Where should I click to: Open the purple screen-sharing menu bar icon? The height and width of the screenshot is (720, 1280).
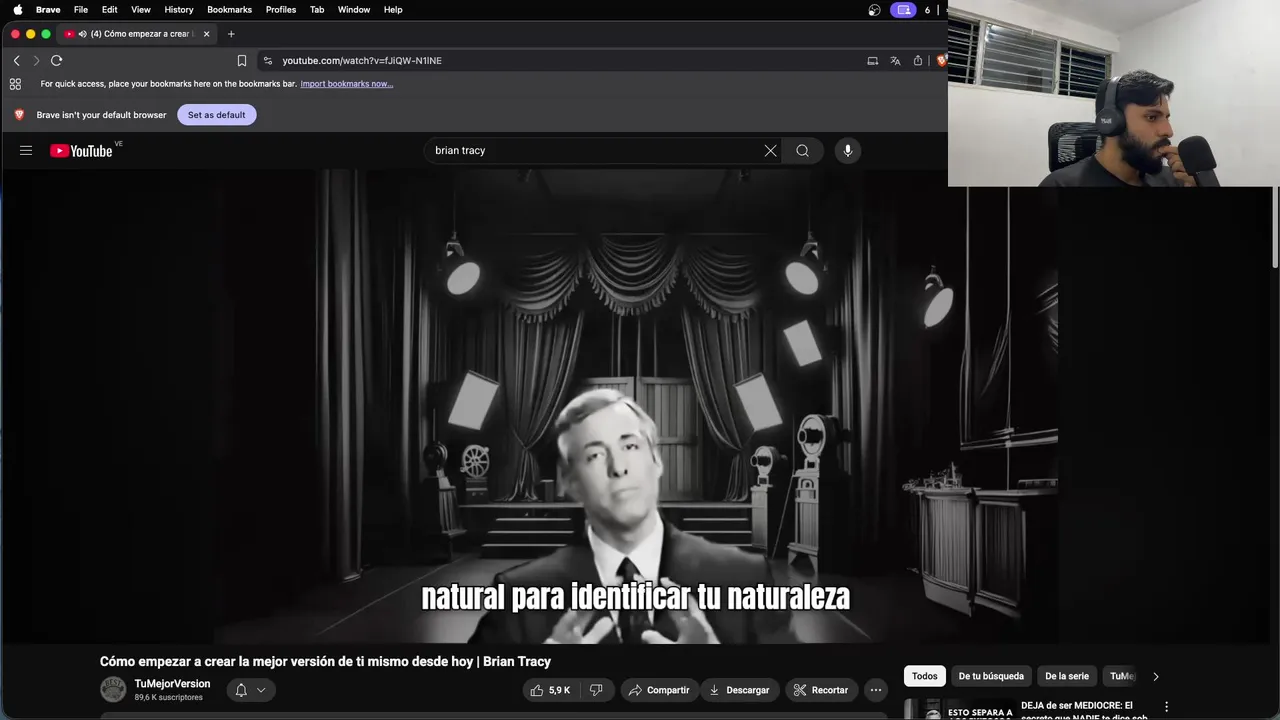[904, 10]
